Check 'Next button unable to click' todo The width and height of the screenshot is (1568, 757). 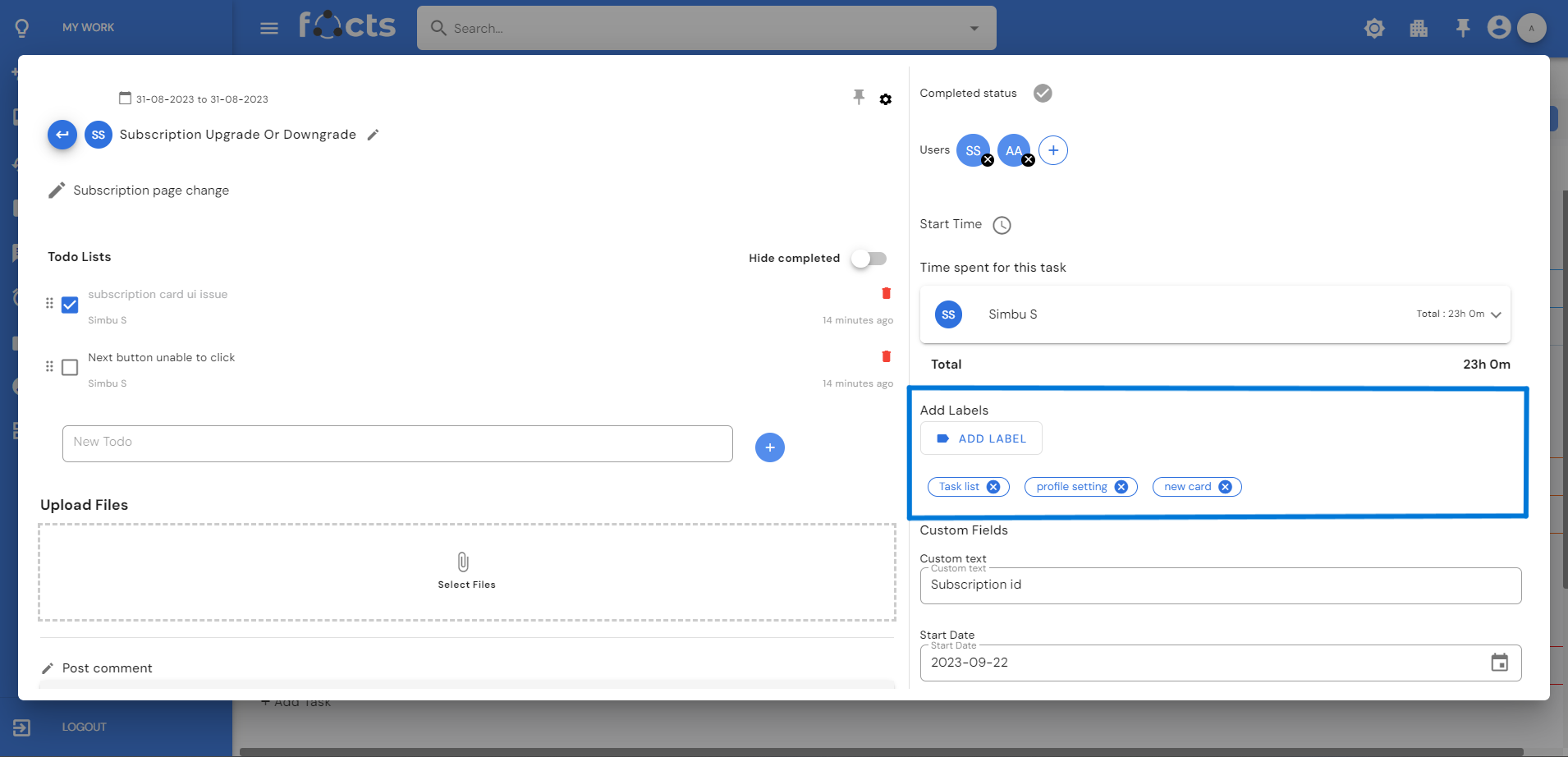tap(70, 367)
